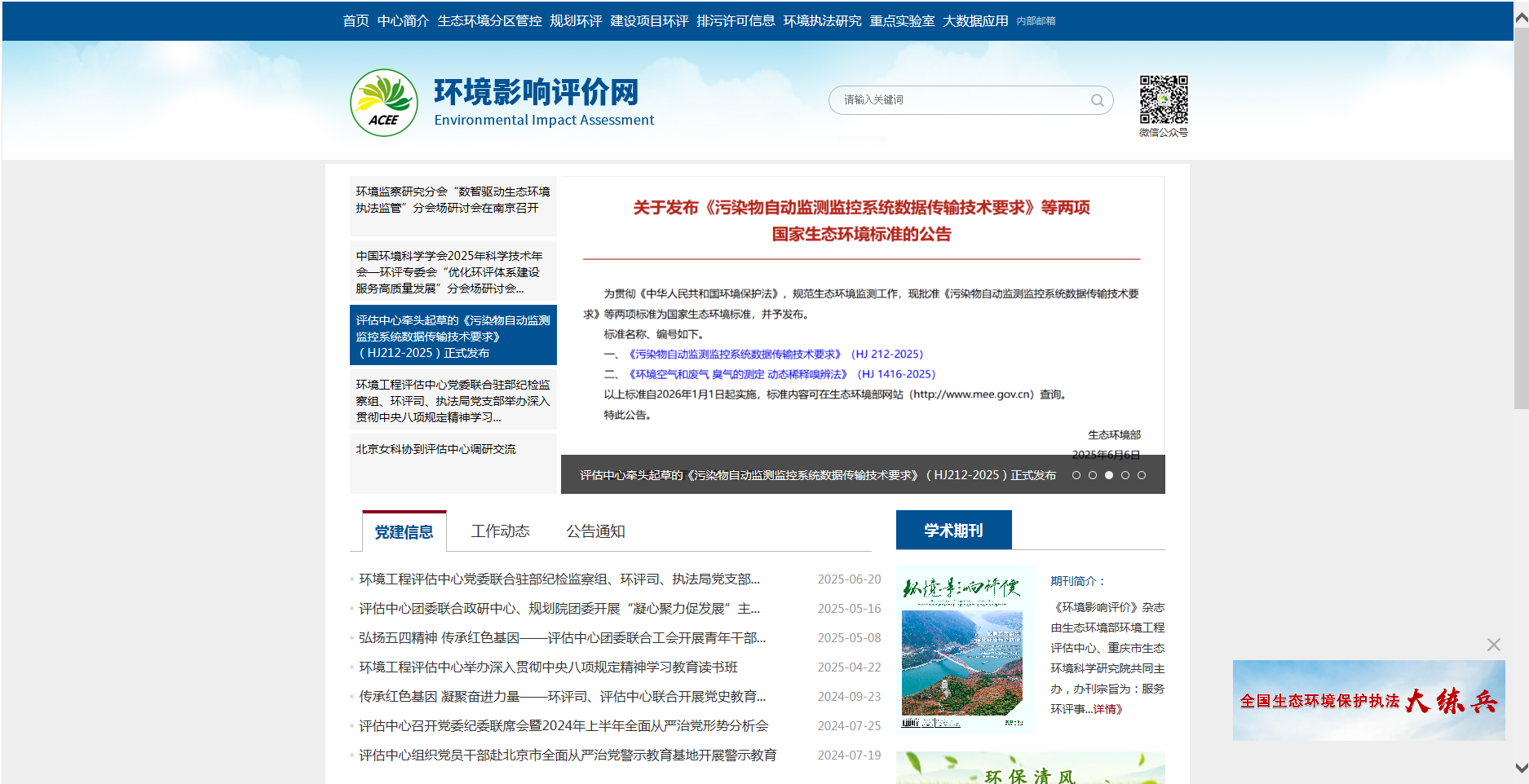Click the 学术期刊 panel header

952,529
